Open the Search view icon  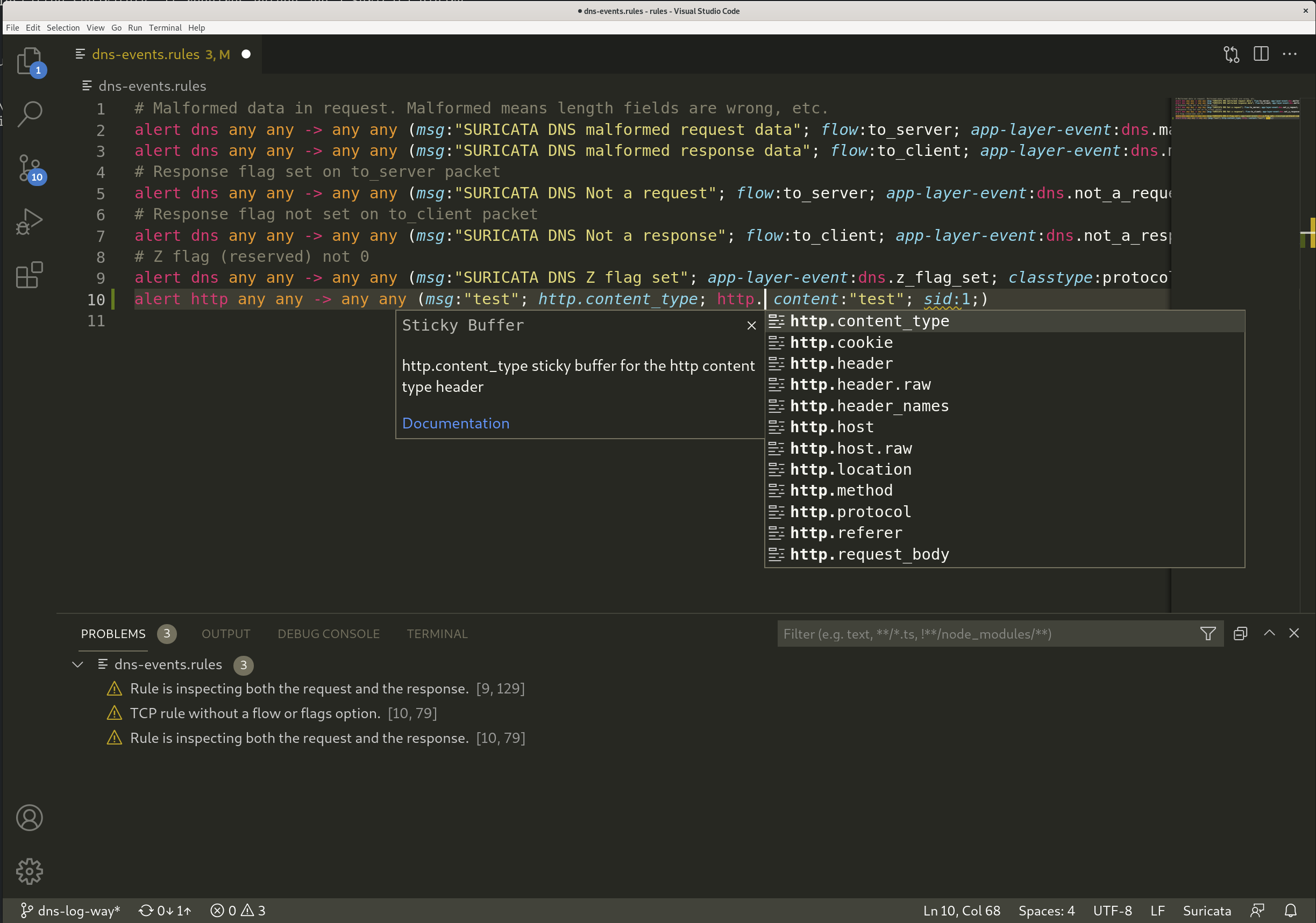tap(29, 113)
